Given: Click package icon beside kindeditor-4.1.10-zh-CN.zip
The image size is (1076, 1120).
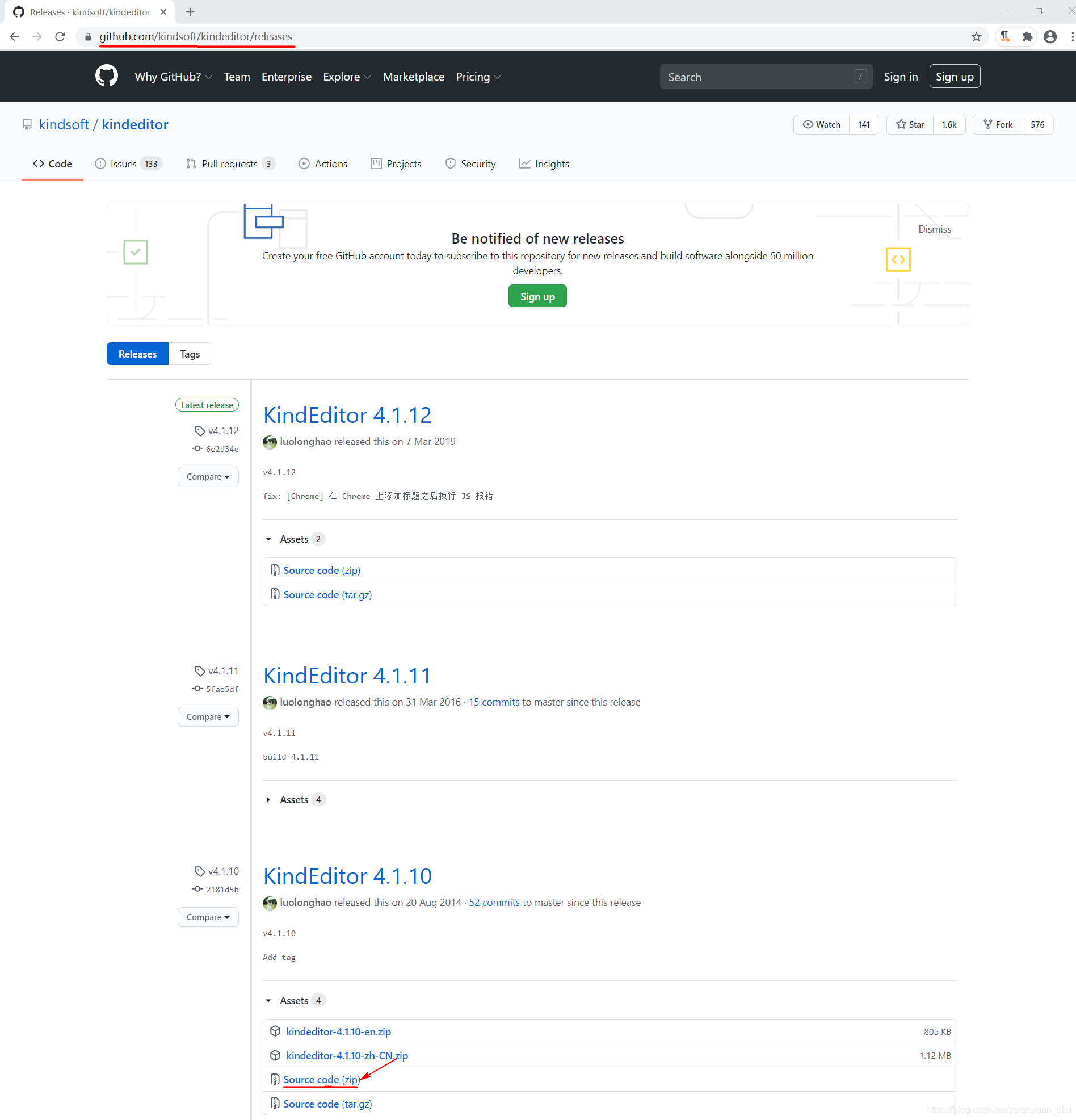Looking at the screenshot, I should (275, 1055).
